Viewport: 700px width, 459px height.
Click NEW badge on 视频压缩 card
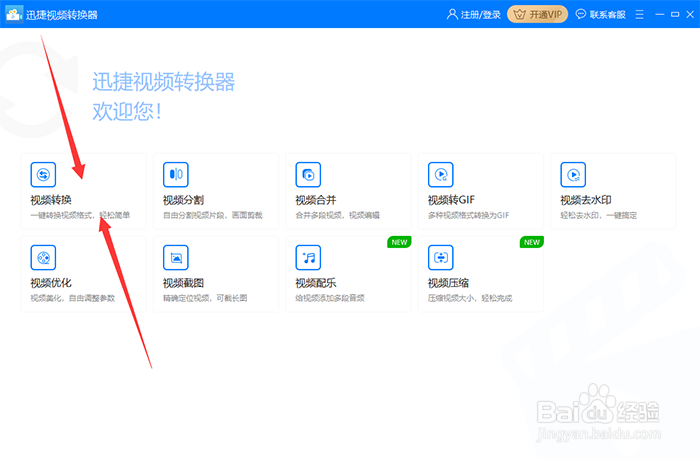coord(532,242)
